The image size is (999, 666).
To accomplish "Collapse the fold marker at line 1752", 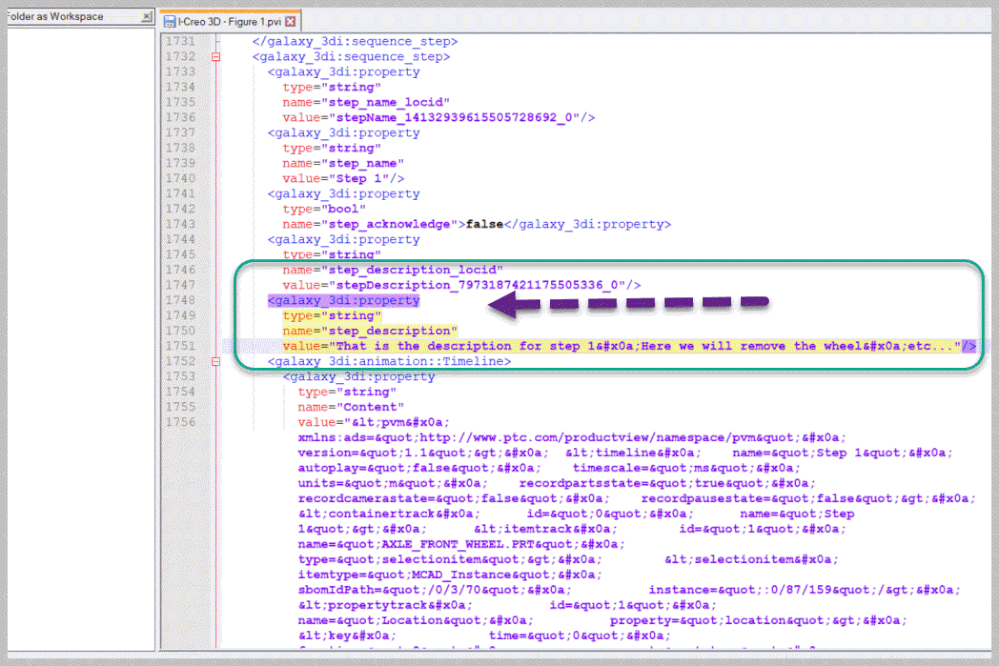I will (x=216, y=361).
